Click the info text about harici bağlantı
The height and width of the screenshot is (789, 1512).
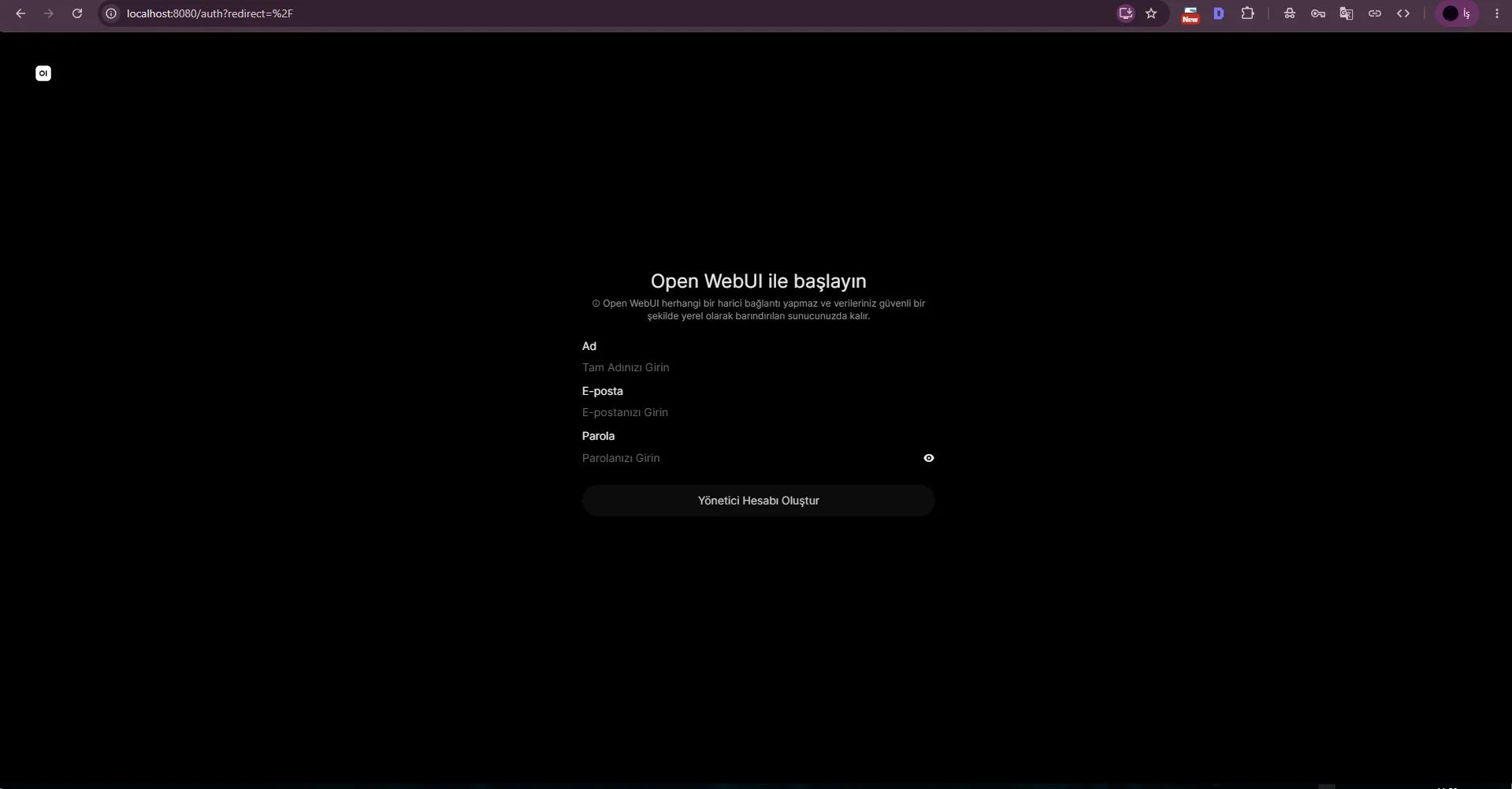[x=758, y=310]
